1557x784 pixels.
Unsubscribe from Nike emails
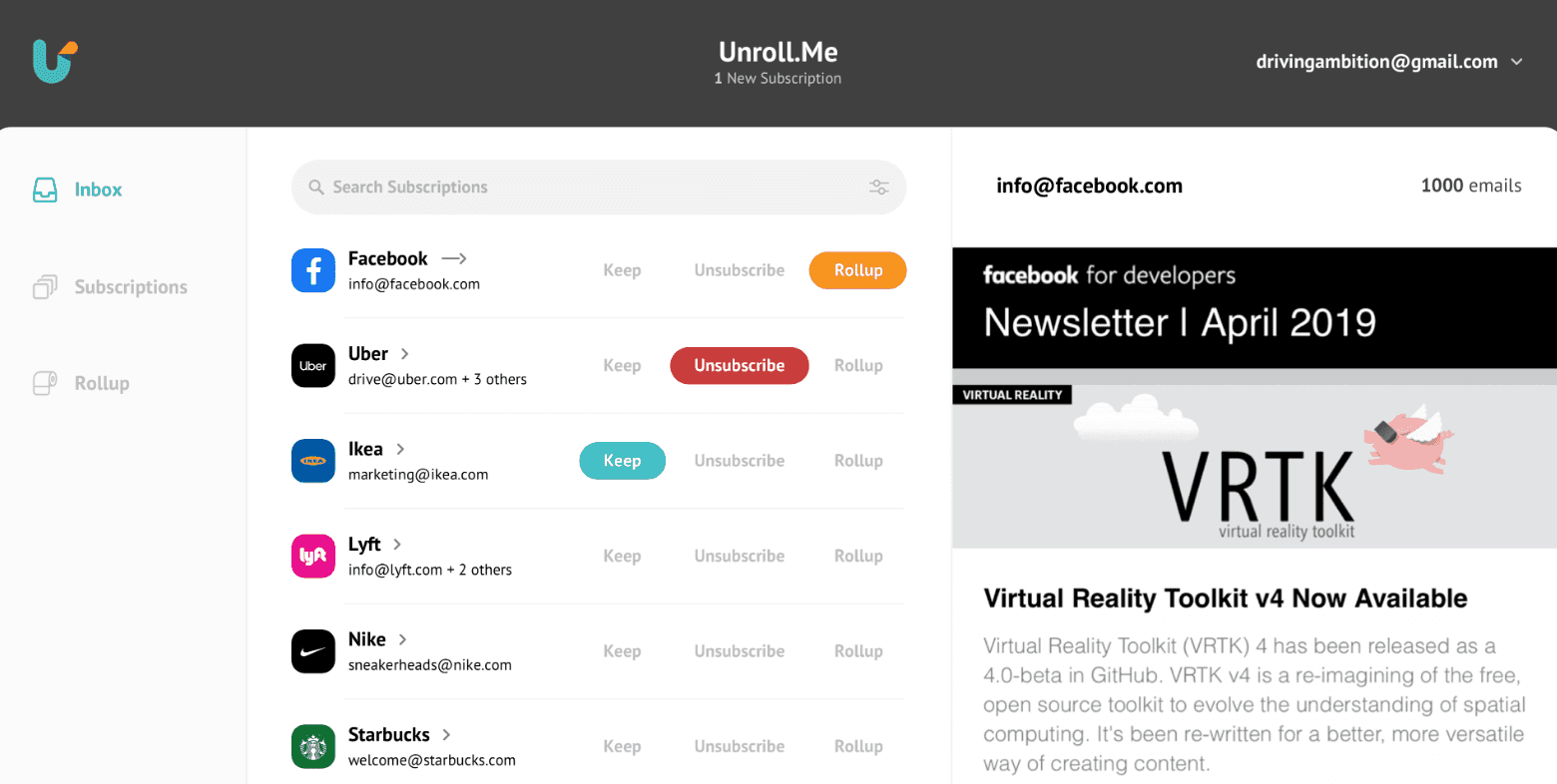[740, 651]
